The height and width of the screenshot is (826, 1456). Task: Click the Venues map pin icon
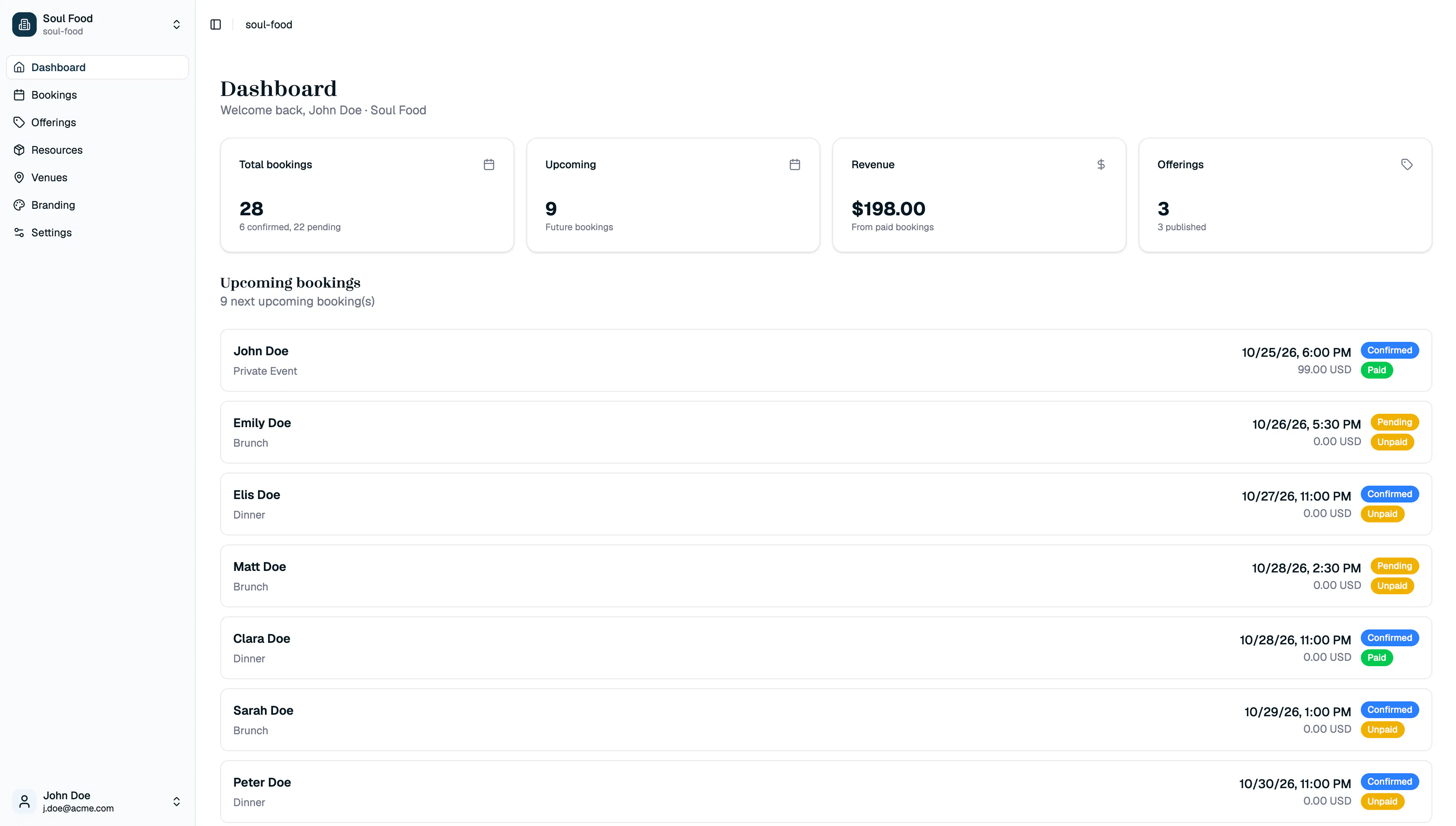click(x=19, y=177)
